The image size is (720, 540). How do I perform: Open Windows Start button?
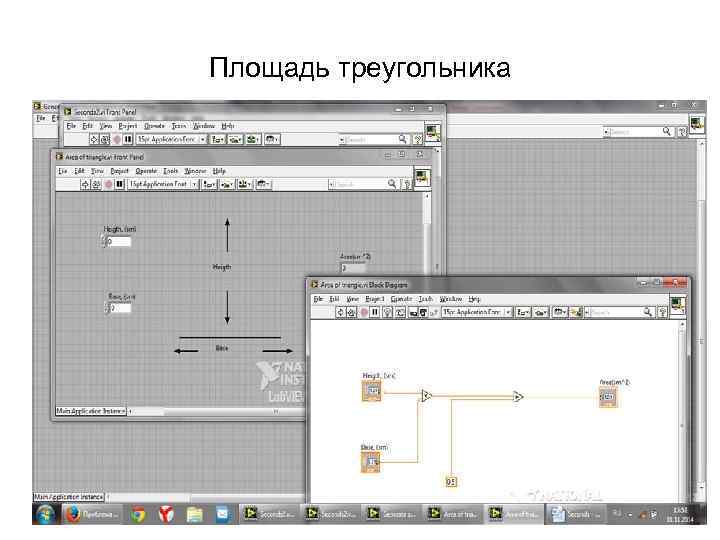click(x=45, y=514)
